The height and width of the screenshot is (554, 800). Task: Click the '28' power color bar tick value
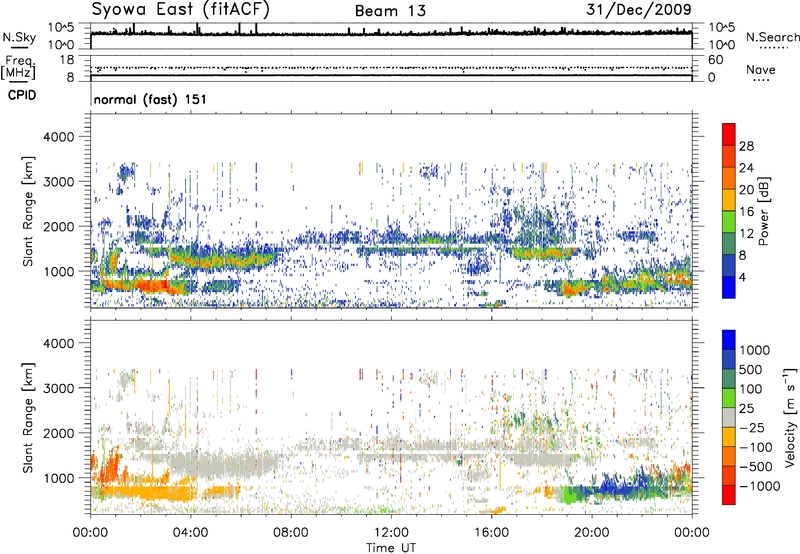coord(746,146)
